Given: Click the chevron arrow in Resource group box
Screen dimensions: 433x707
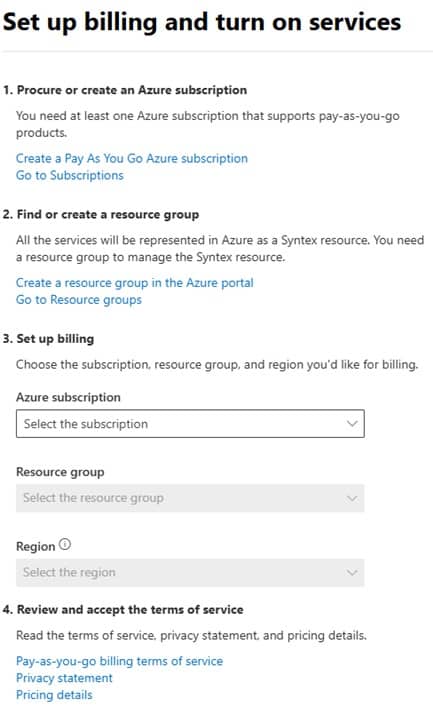Looking at the screenshot, I should (x=352, y=498).
